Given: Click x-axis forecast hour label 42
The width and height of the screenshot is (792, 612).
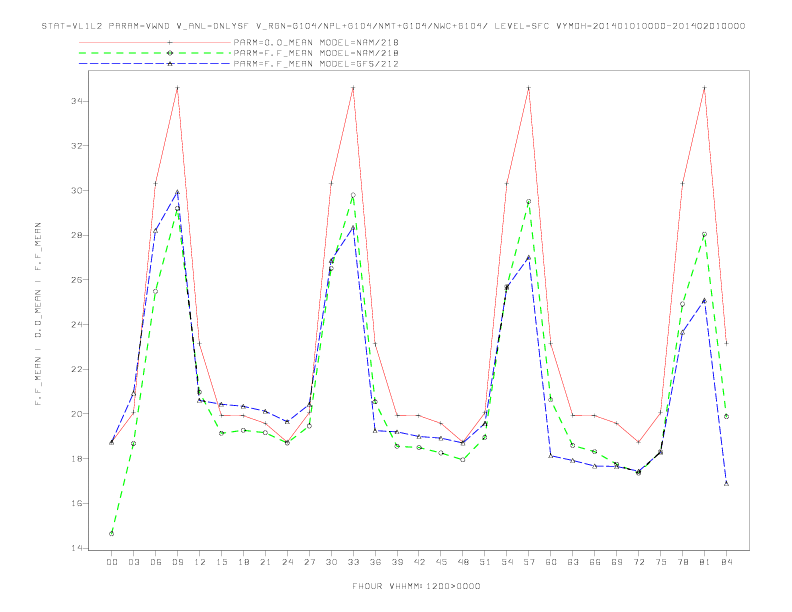Looking at the screenshot, I should (419, 562).
